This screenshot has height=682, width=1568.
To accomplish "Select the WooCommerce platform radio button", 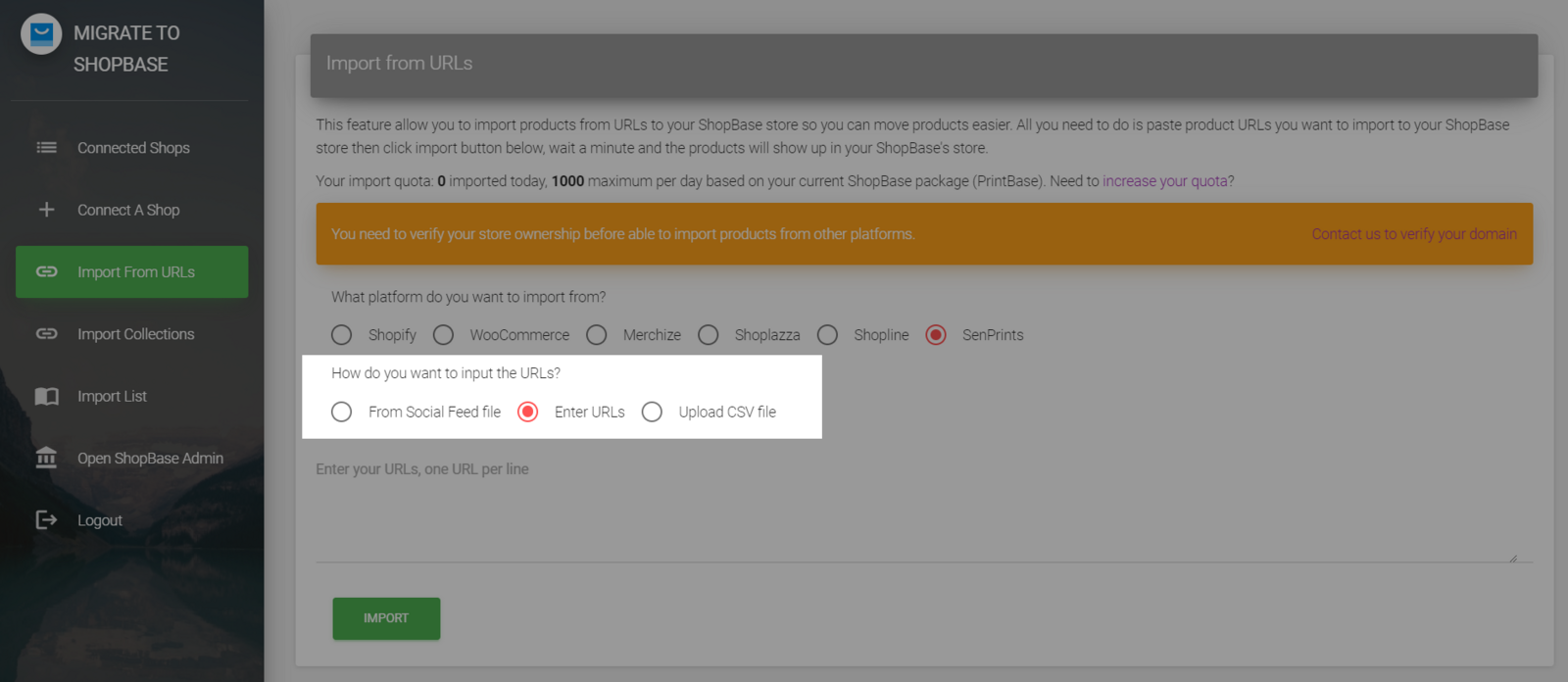I will coord(443,335).
